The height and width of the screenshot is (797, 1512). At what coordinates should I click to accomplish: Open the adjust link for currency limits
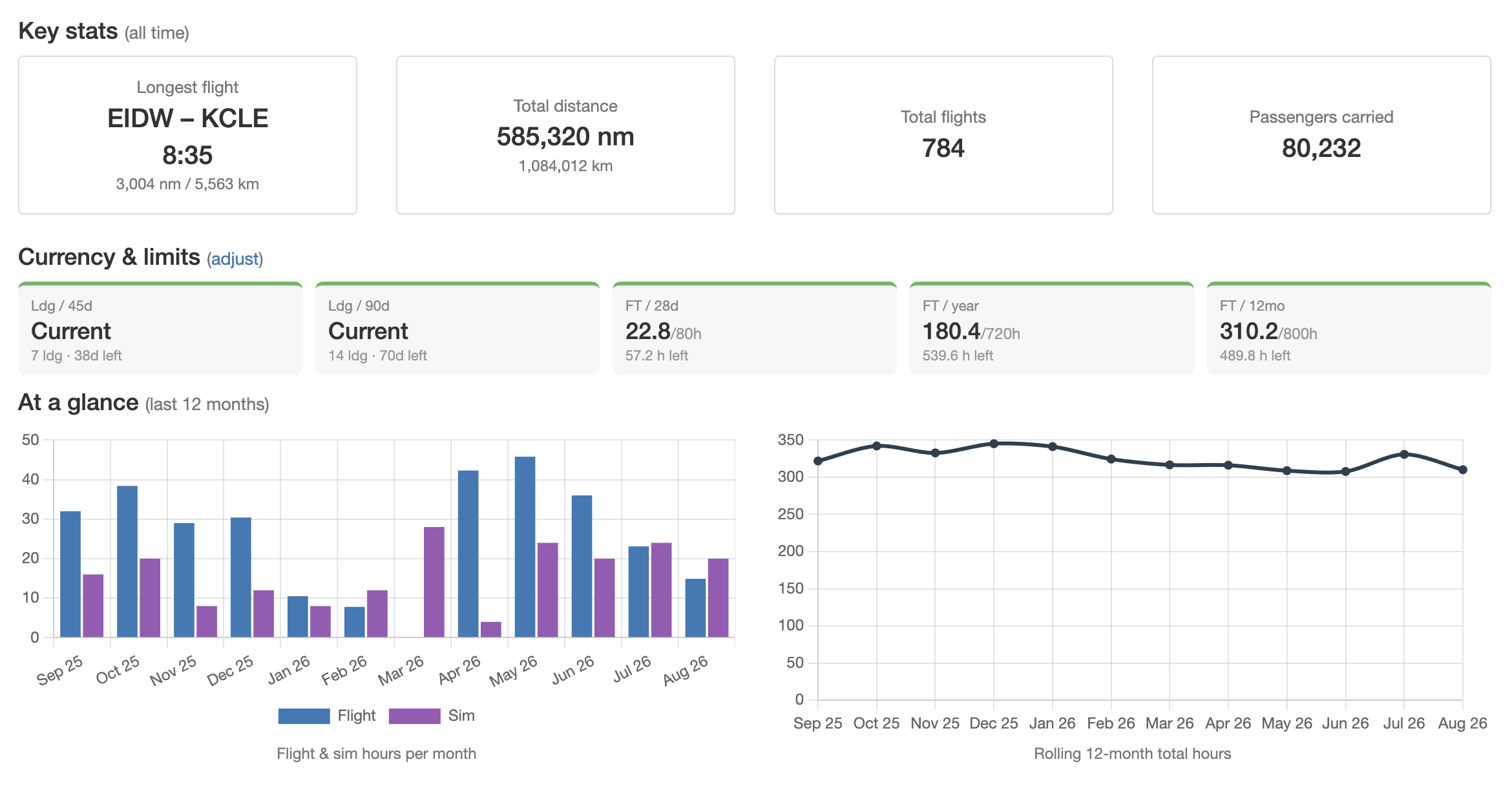click(235, 259)
